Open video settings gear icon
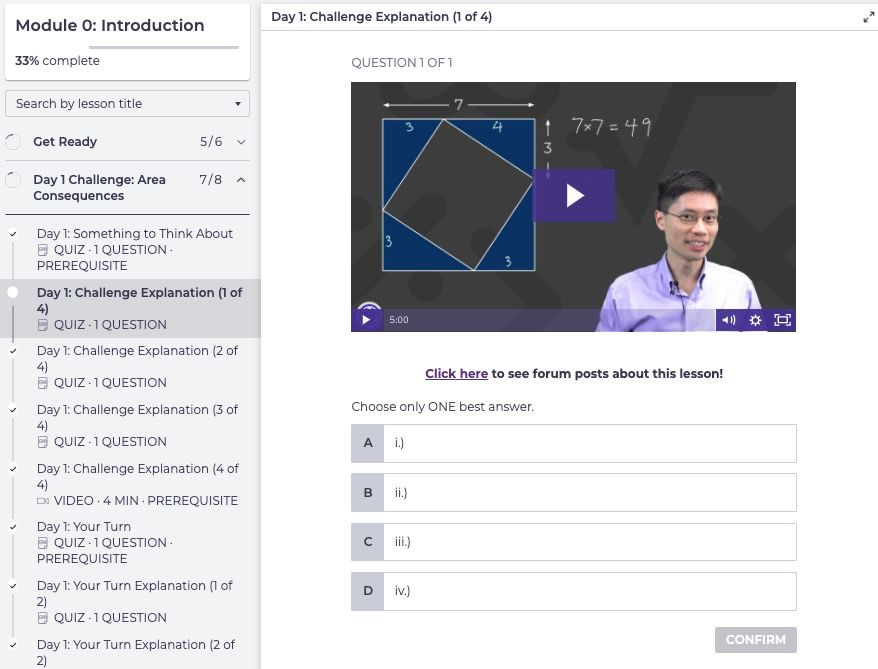878x669 pixels. point(755,320)
